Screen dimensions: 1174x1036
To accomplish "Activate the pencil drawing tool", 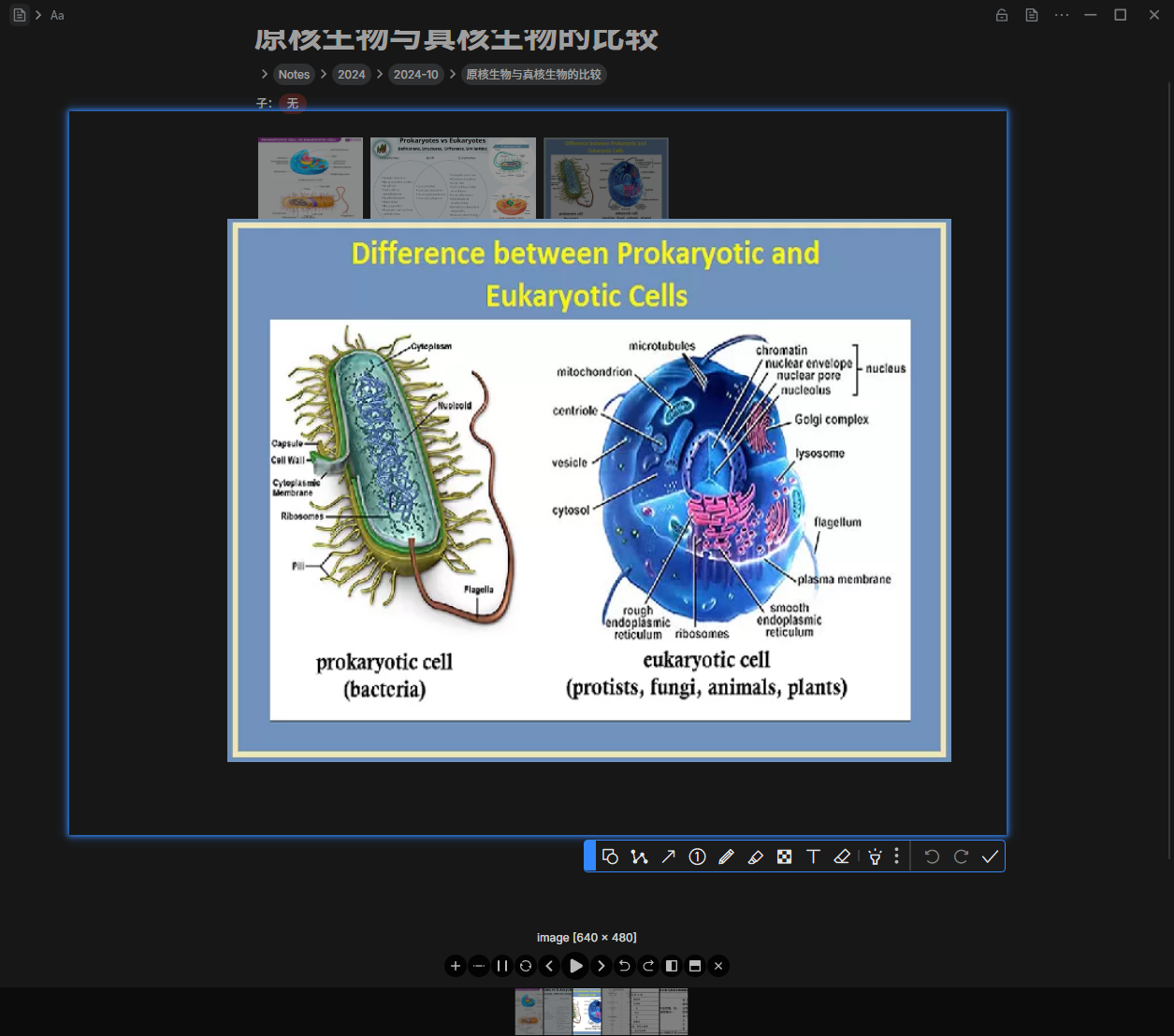I will tap(726, 856).
